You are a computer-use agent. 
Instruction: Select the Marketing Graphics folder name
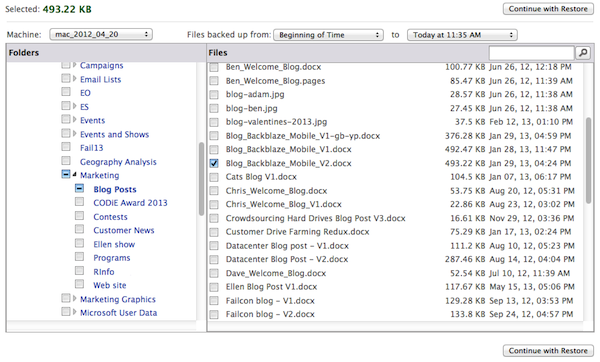[x=118, y=299]
